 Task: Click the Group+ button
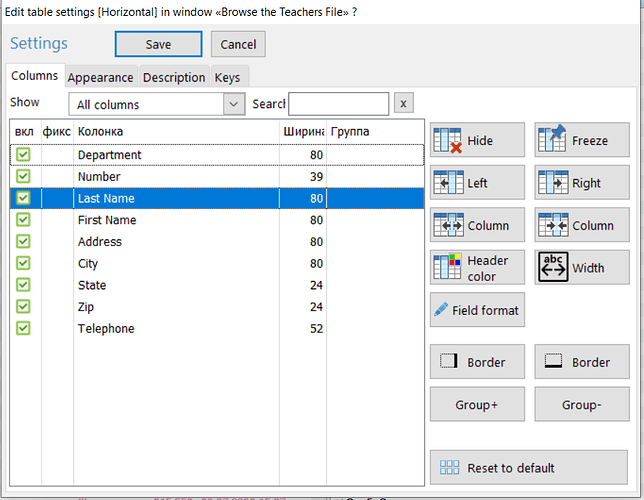coord(477,404)
